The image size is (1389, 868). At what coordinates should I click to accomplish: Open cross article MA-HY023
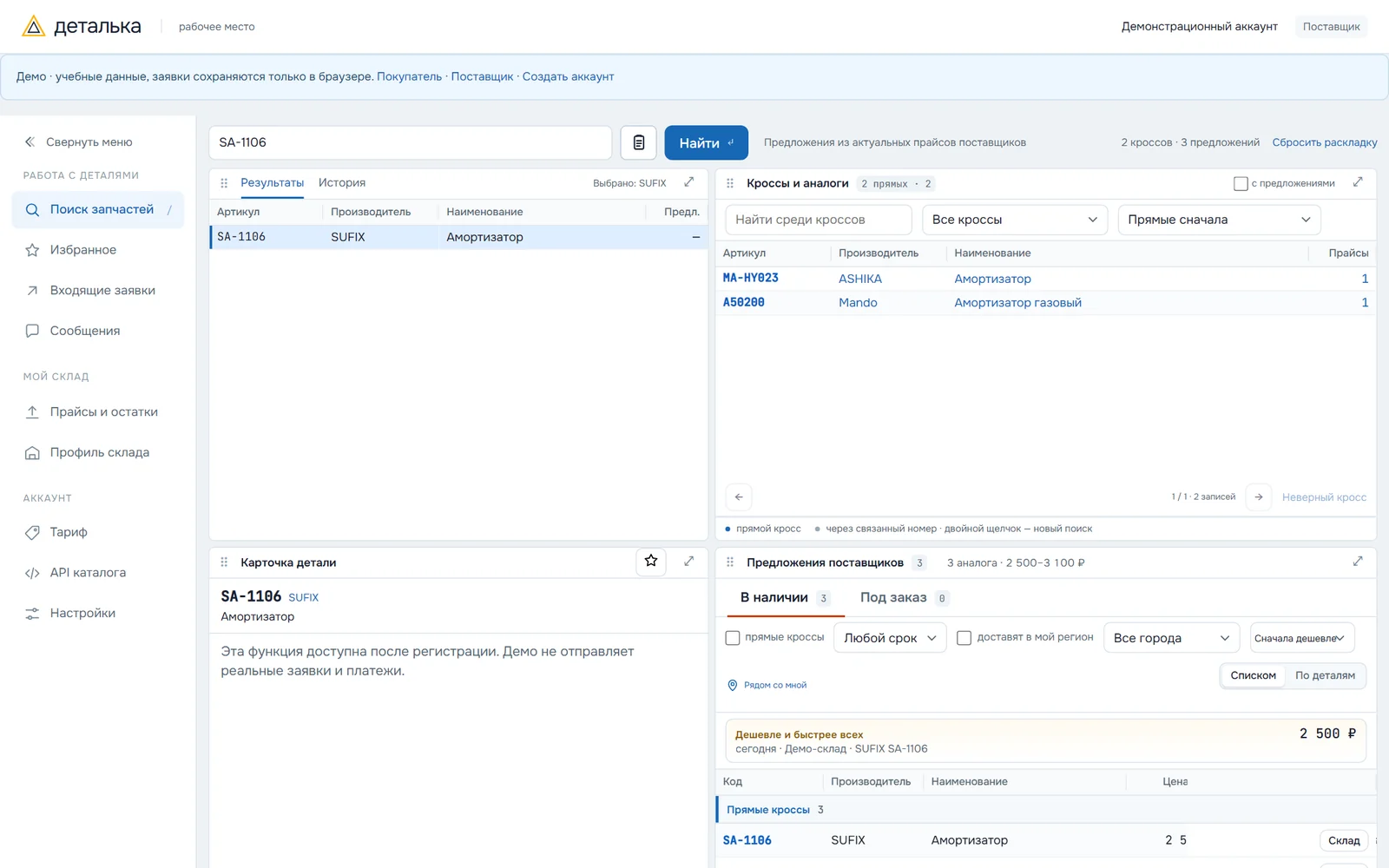[751, 278]
